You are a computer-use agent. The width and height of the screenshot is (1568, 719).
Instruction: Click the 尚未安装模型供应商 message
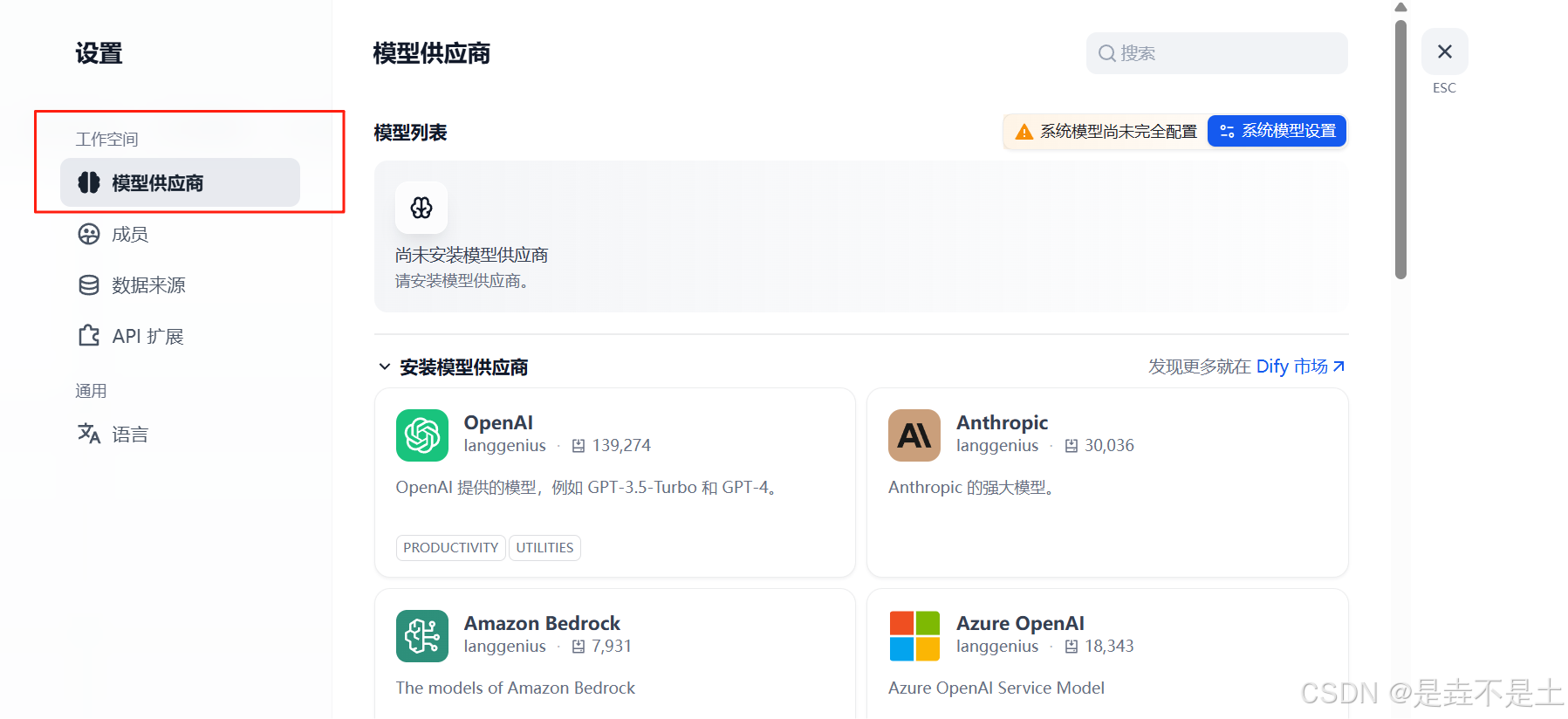click(x=472, y=255)
